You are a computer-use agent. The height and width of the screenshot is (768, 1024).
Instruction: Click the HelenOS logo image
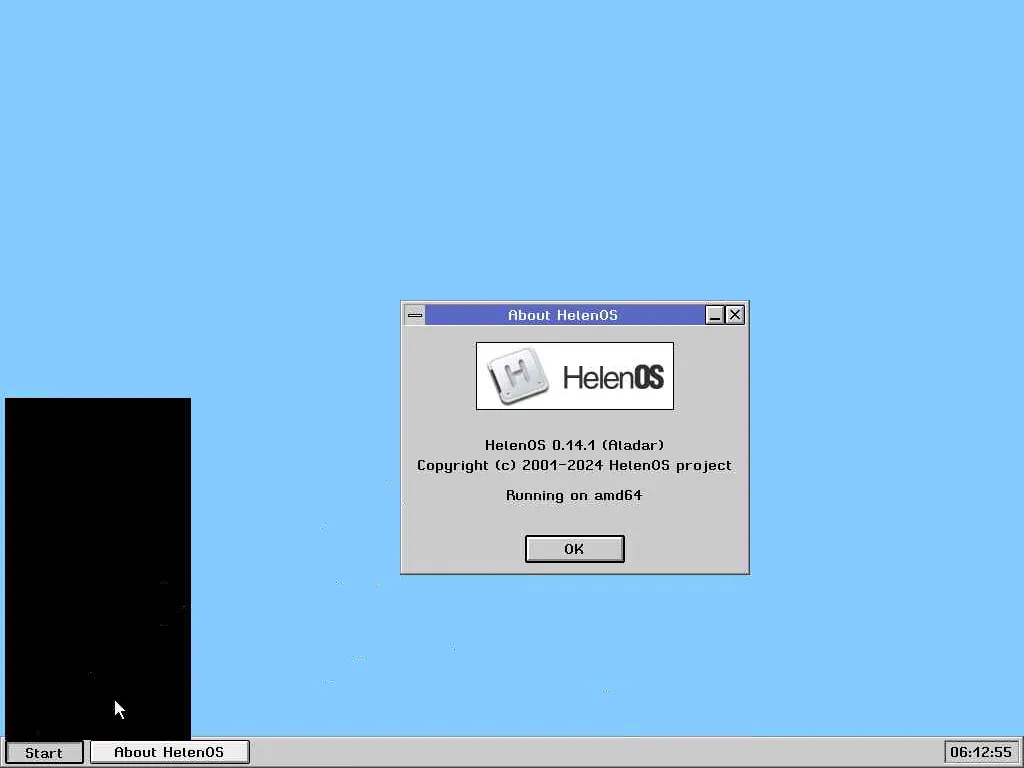click(x=575, y=376)
